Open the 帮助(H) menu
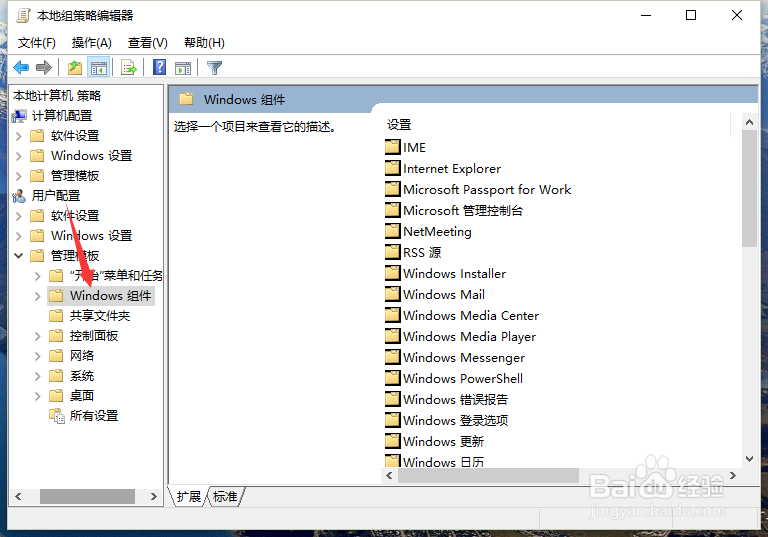Screen dimensions: 768x537 [x=204, y=43]
